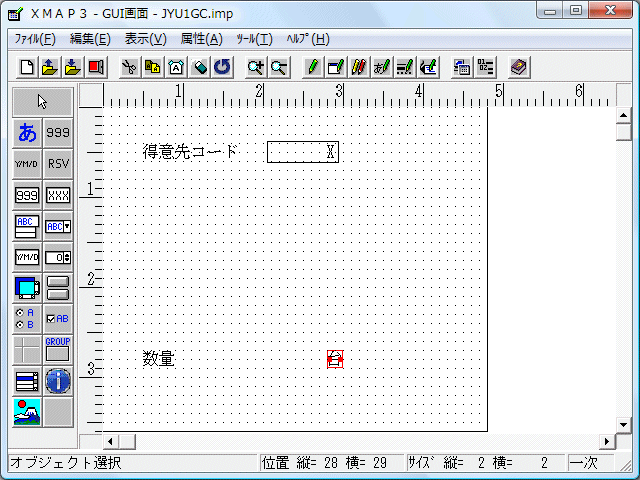Click the single green pencil icon

click(313, 67)
